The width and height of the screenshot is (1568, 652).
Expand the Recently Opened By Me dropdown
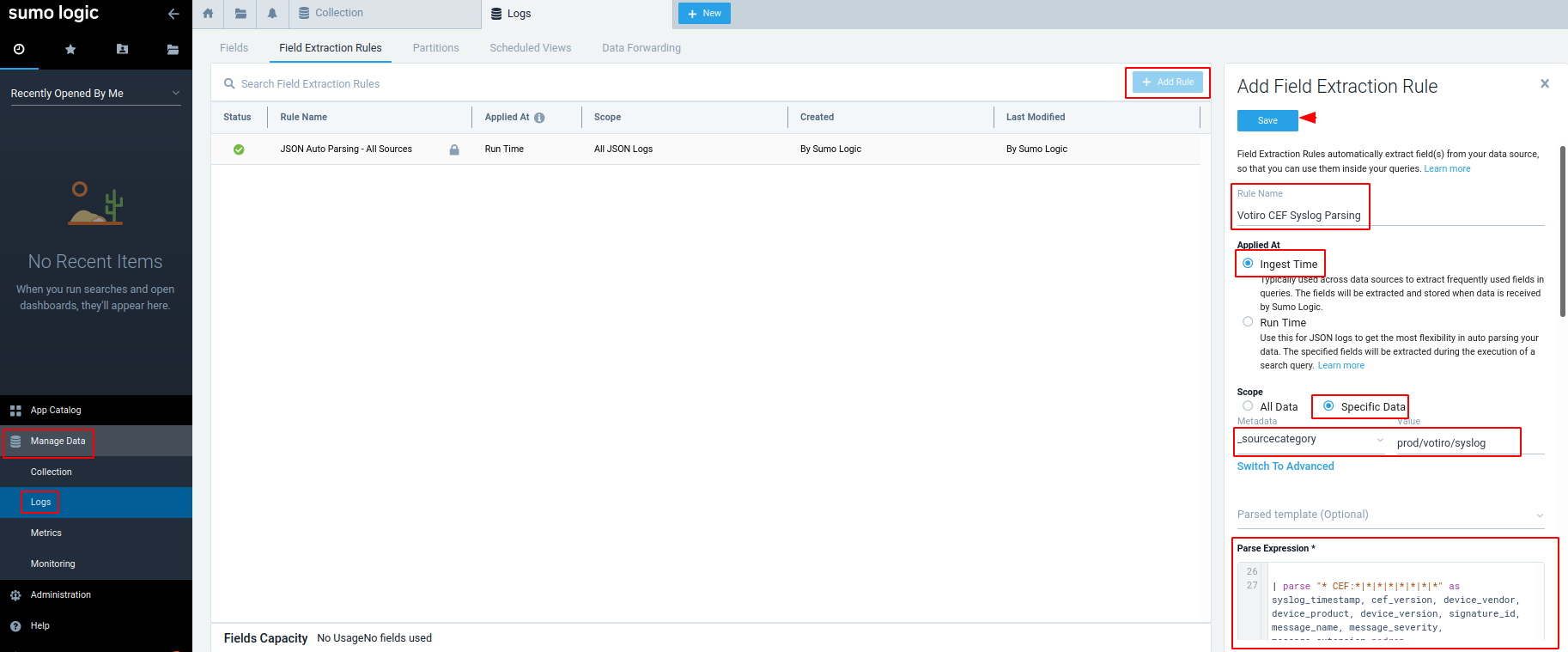[x=95, y=94]
